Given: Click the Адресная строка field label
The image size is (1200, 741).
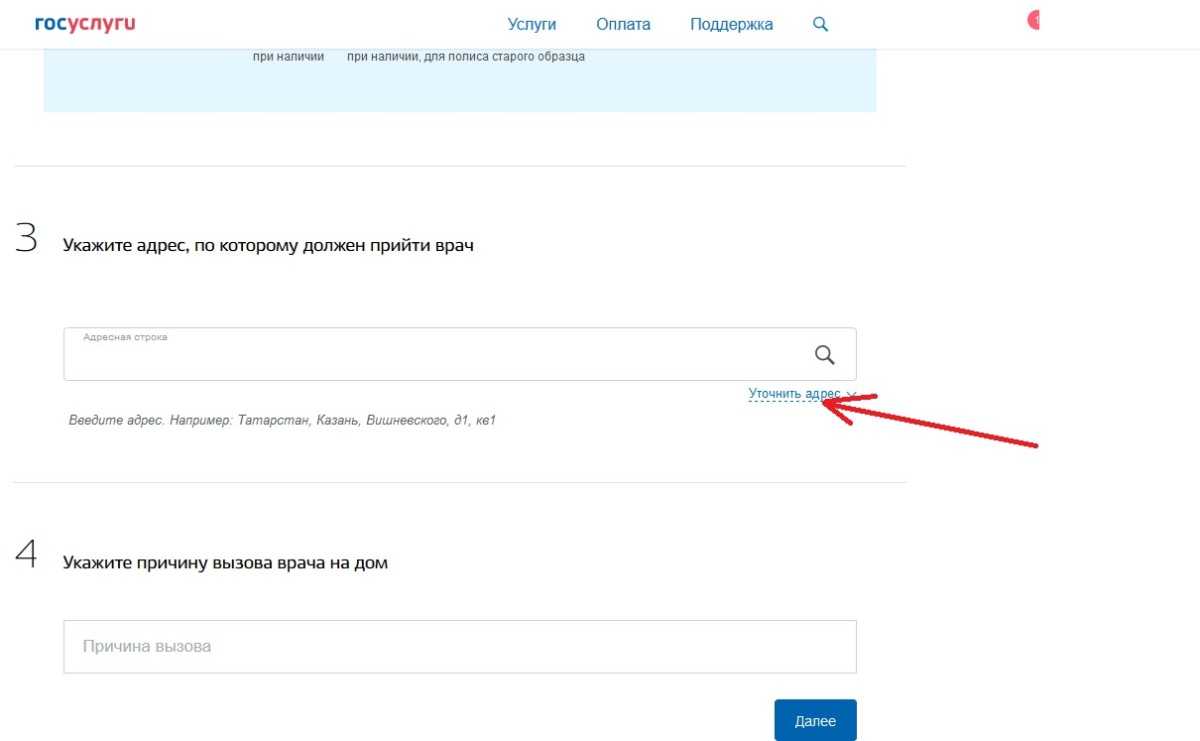Looking at the screenshot, I should tap(125, 338).
